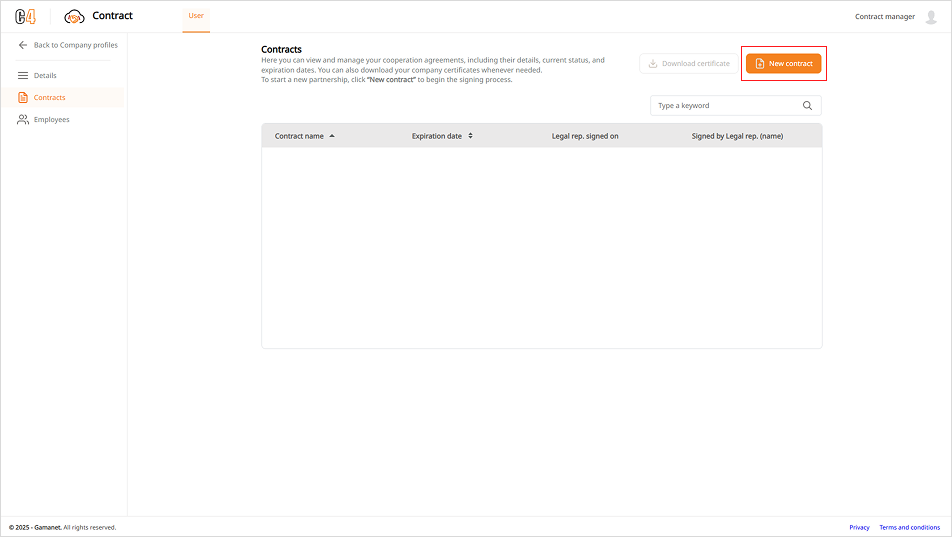Open the user avatar icon
The width and height of the screenshot is (952, 537).
point(931,17)
